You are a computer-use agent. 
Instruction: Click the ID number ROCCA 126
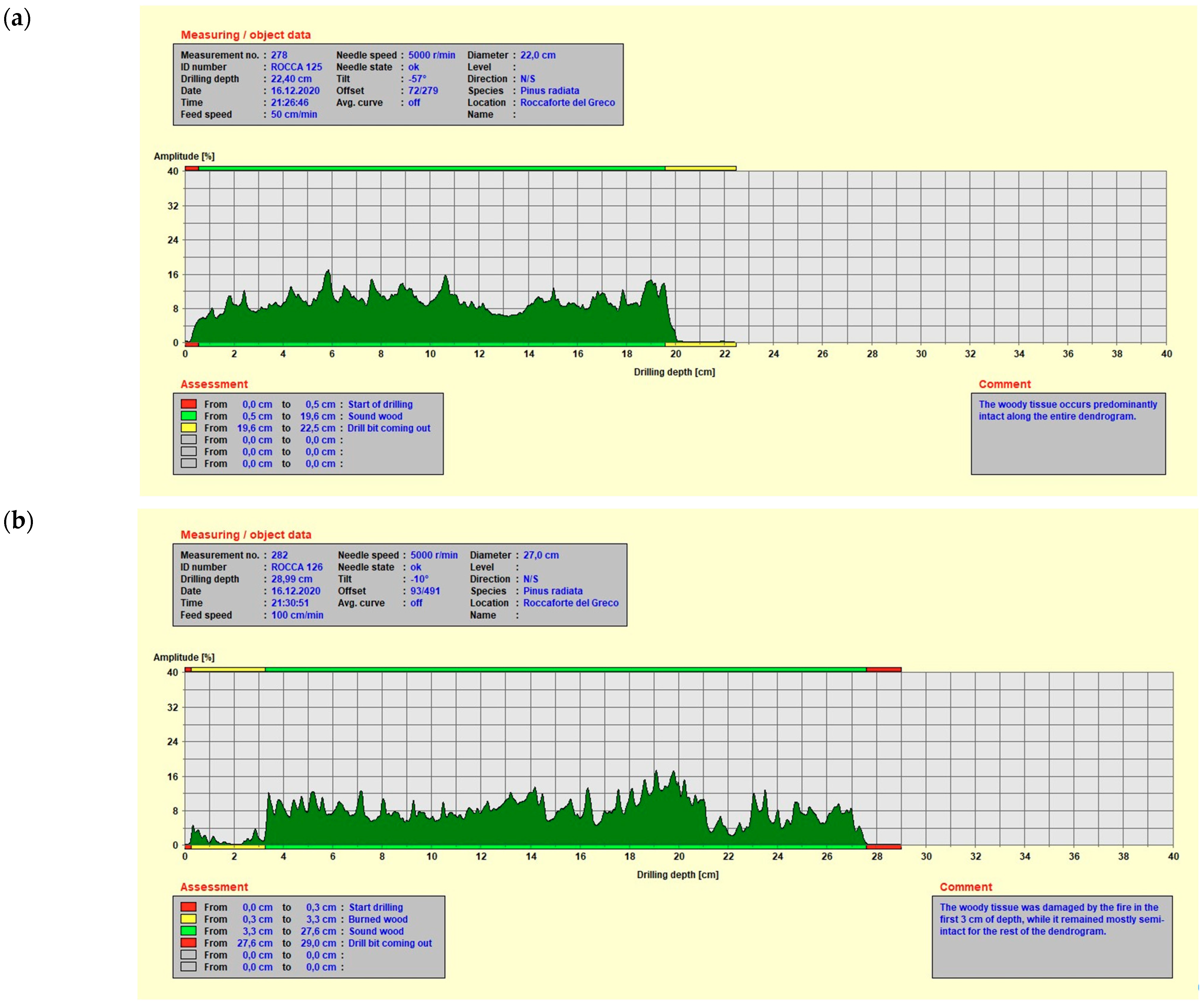coord(296,567)
